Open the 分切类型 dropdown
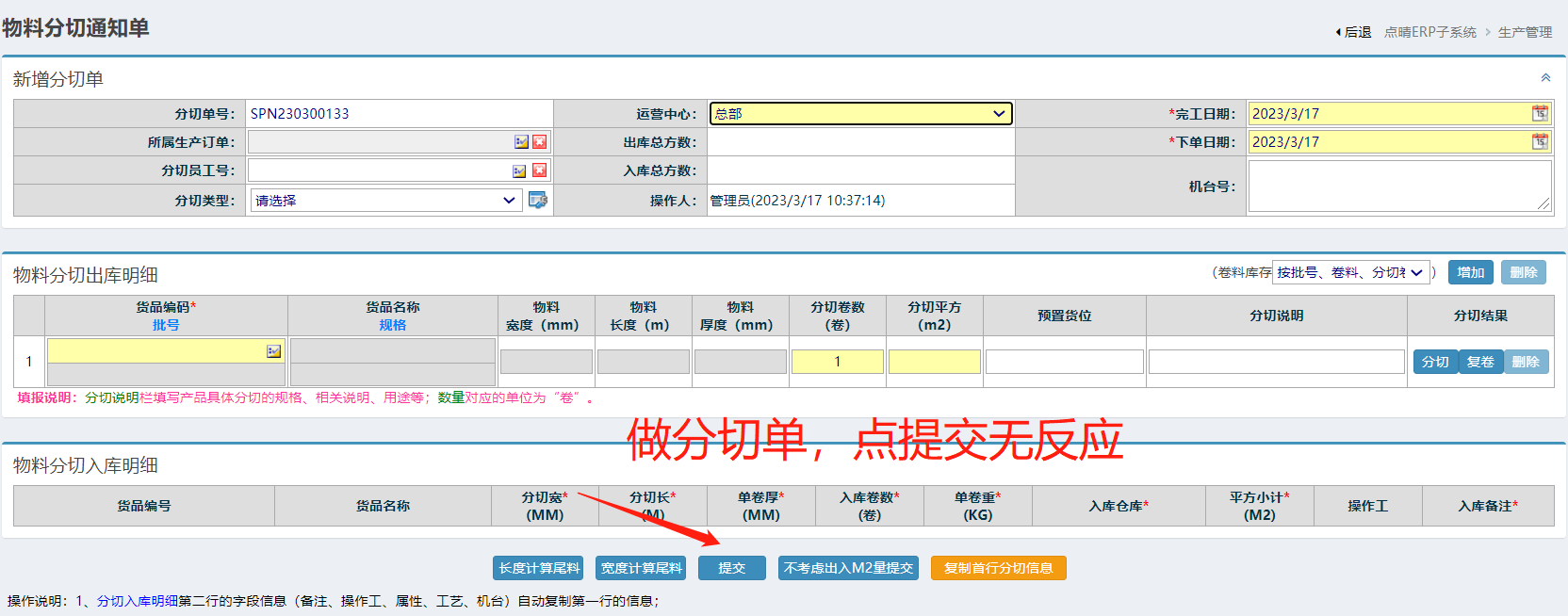Screen dimensions: 1568x616 [386, 201]
